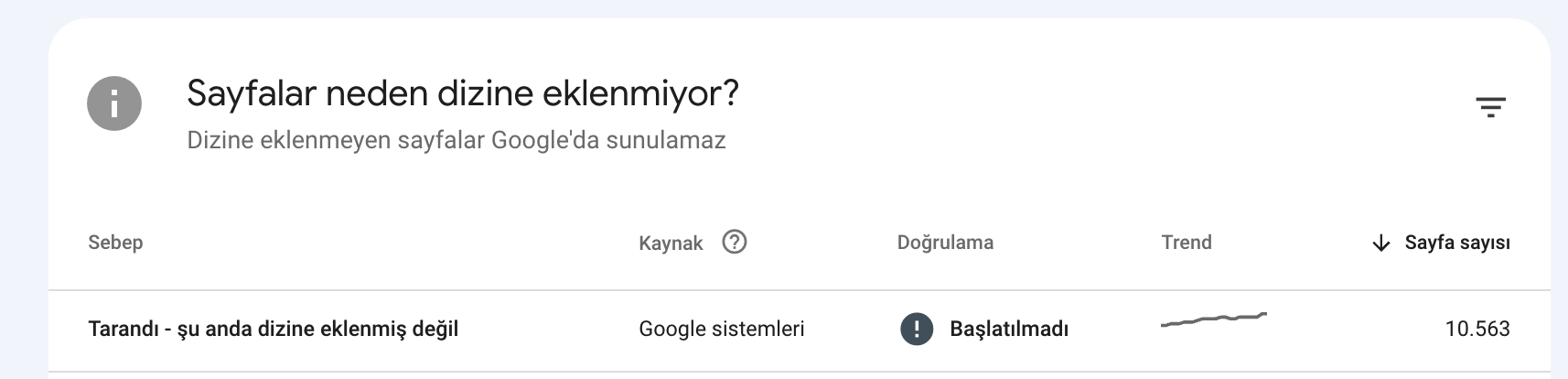Click the Başlatılmadı validation status
The image size is (1568, 379).
coord(1009,329)
